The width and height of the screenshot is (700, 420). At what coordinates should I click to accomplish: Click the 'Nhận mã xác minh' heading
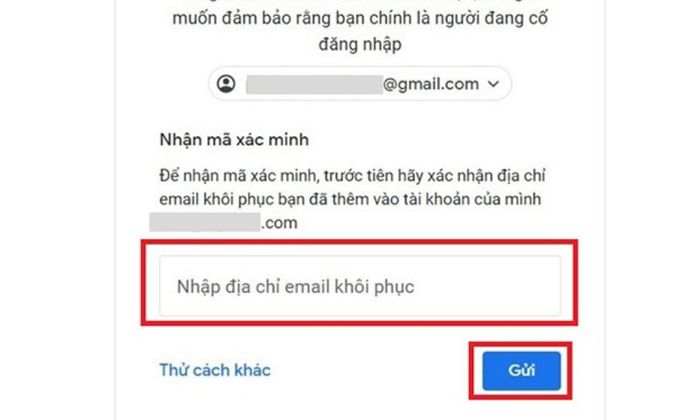[x=234, y=140]
